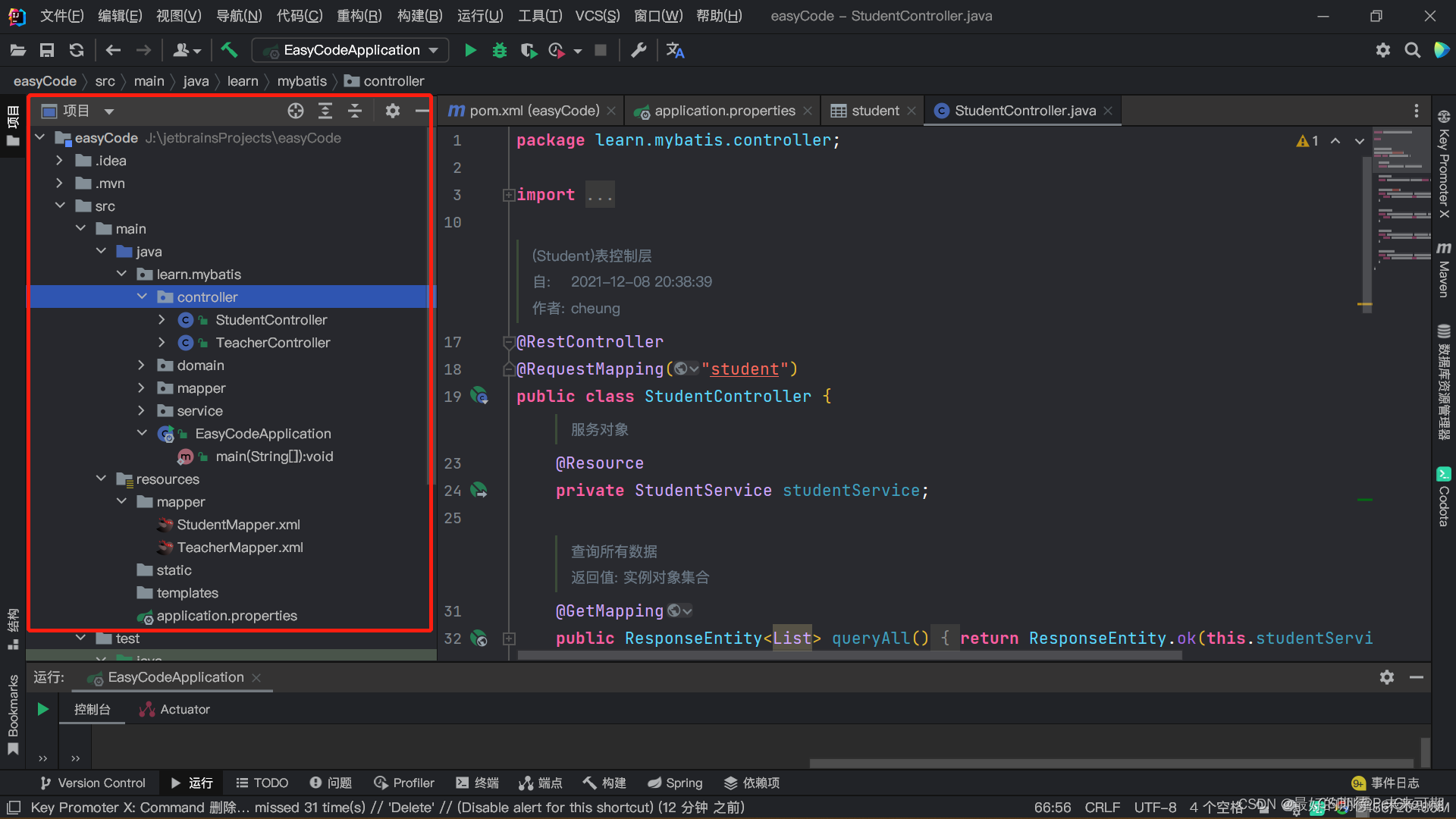Start Debug with the bug icon
The width and height of the screenshot is (1456, 819).
pyautogui.click(x=499, y=50)
